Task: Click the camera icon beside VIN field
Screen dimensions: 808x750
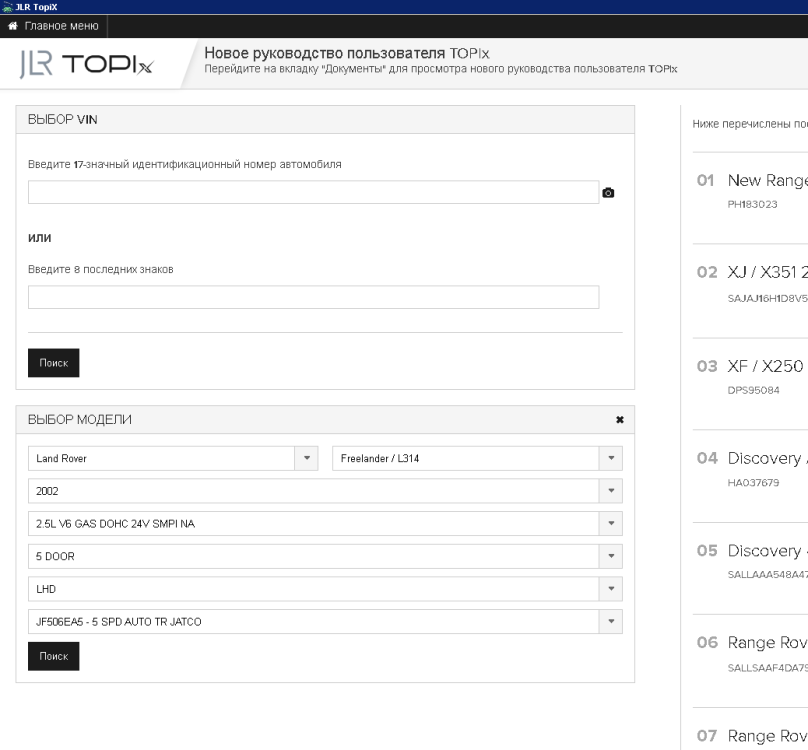Action: coord(608,193)
